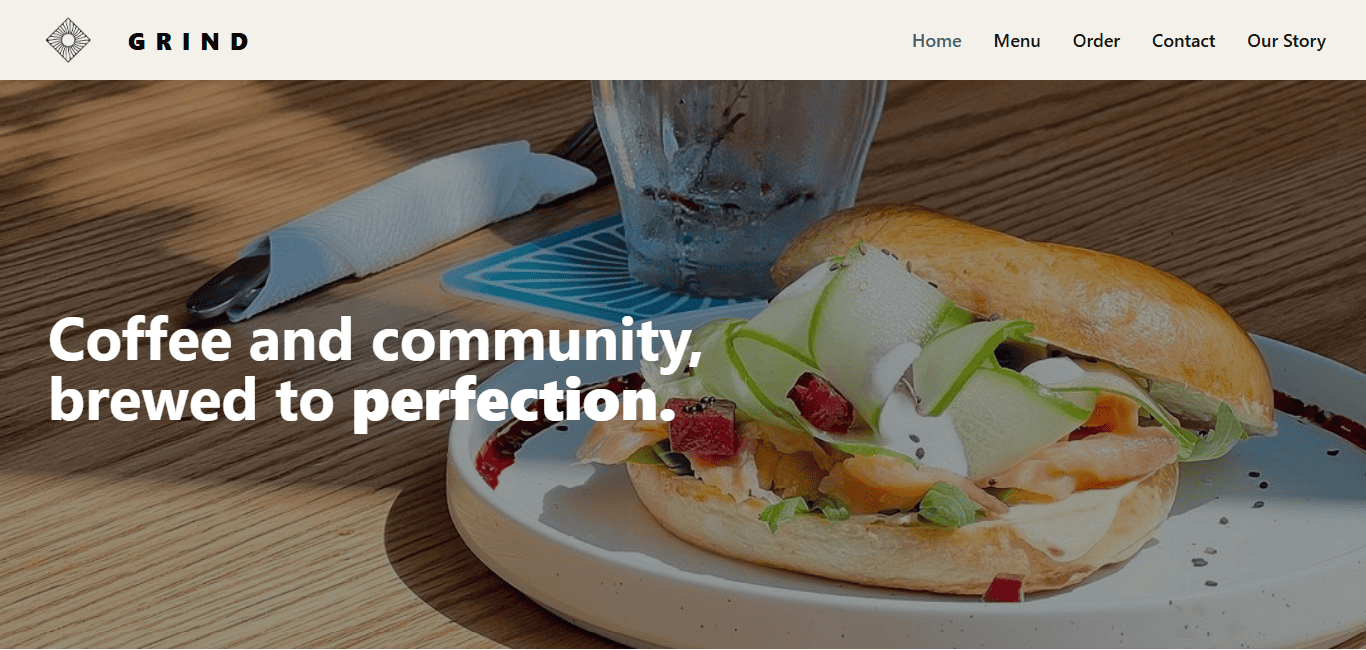1366x650 pixels.
Task: Click the "brewed to perfection." headline line
Action: (x=362, y=399)
